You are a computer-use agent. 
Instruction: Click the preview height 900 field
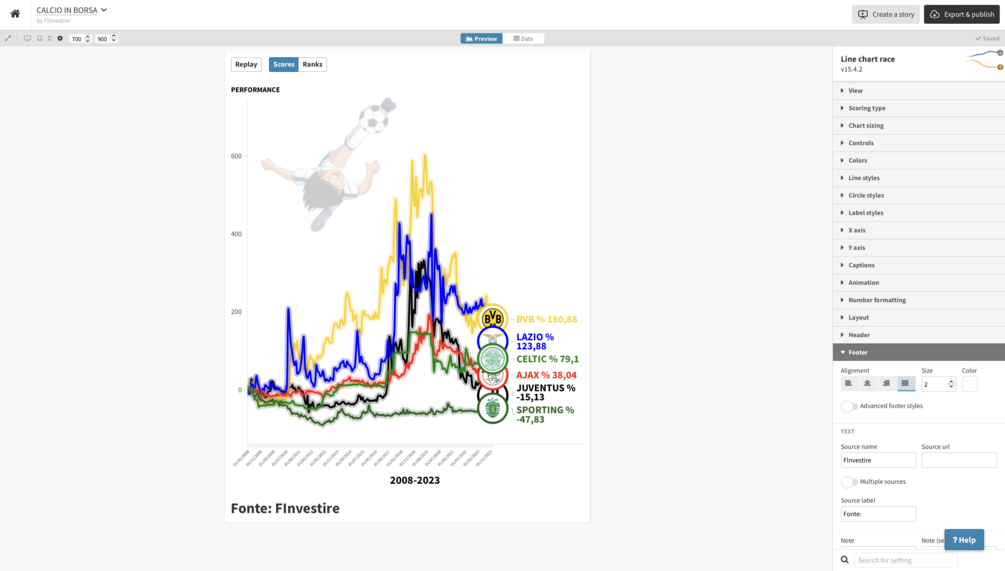[103, 39]
